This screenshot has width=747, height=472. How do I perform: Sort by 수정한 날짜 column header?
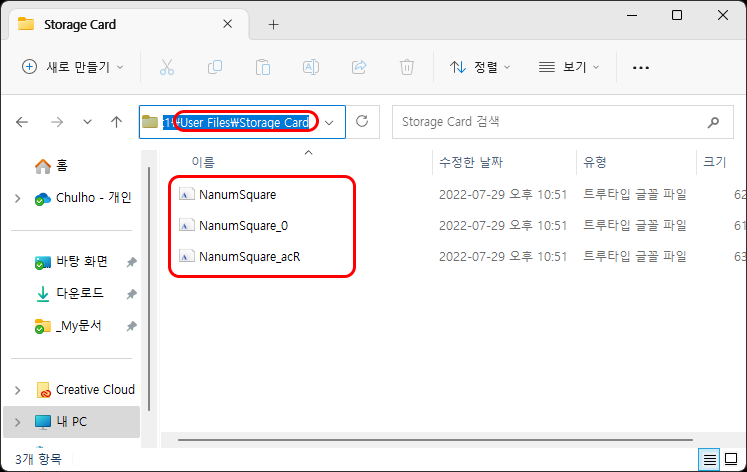coord(471,162)
